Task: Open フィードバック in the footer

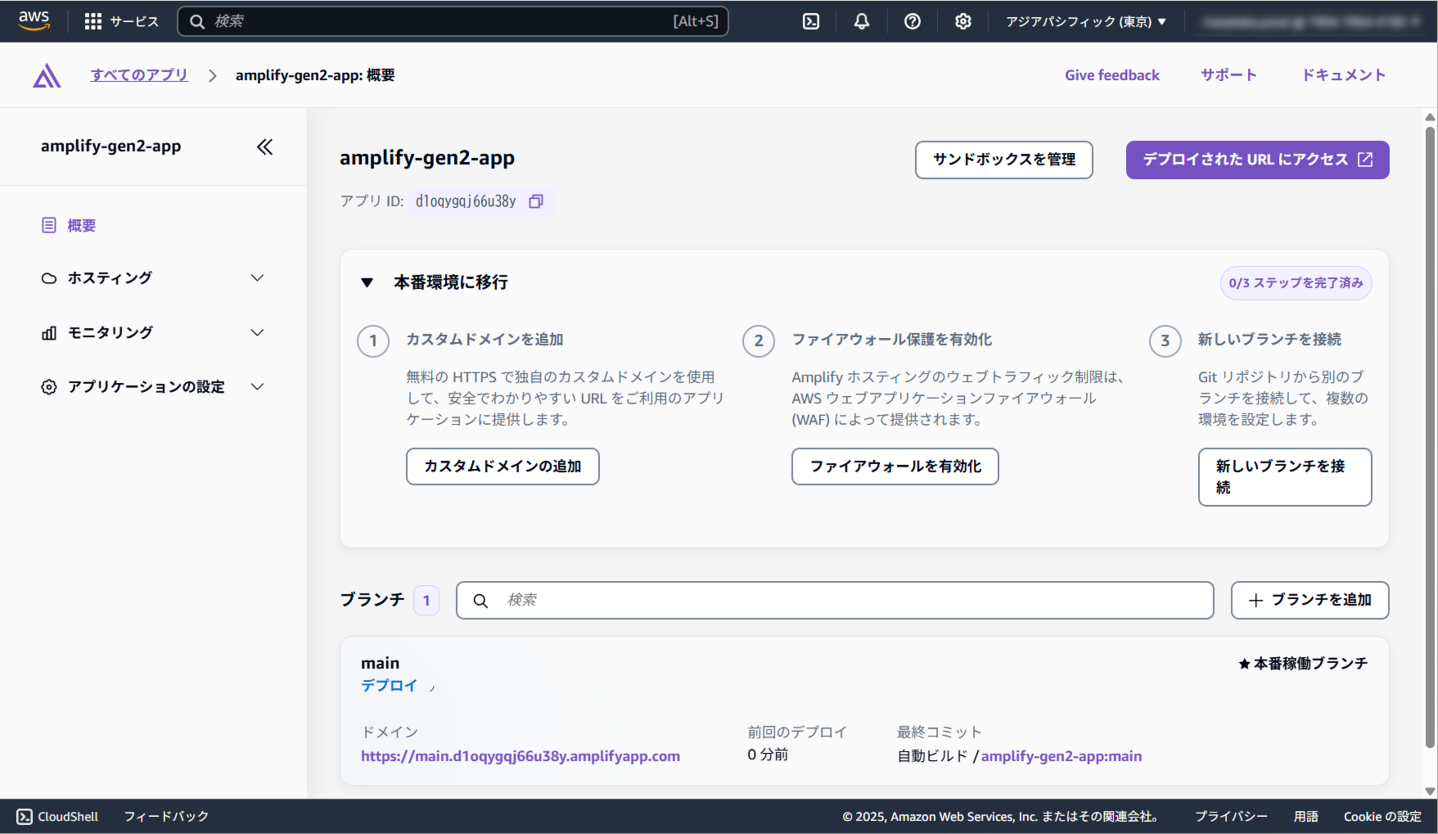Action: pyautogui.click(x=166, y=816)
